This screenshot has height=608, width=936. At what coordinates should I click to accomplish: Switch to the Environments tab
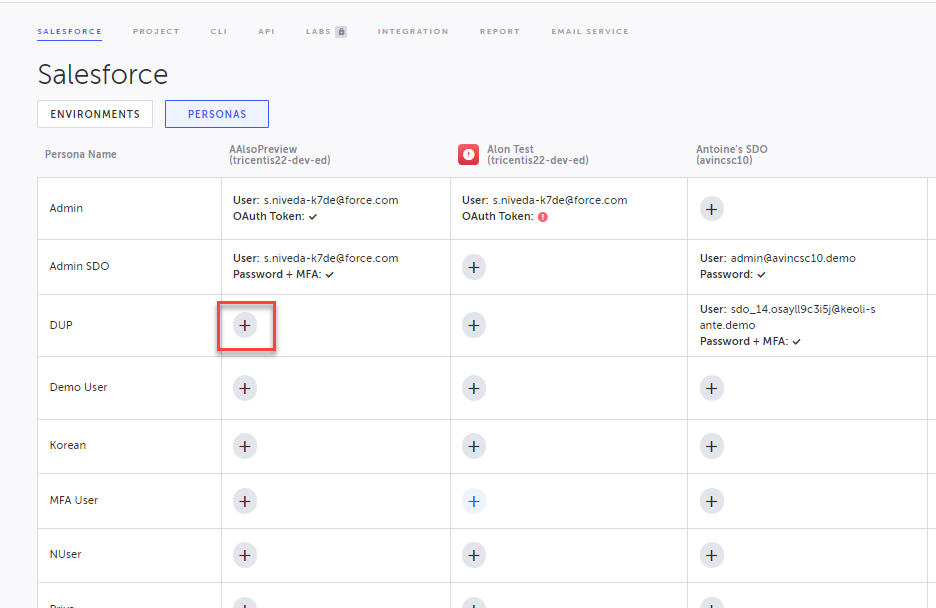[95, 114]
